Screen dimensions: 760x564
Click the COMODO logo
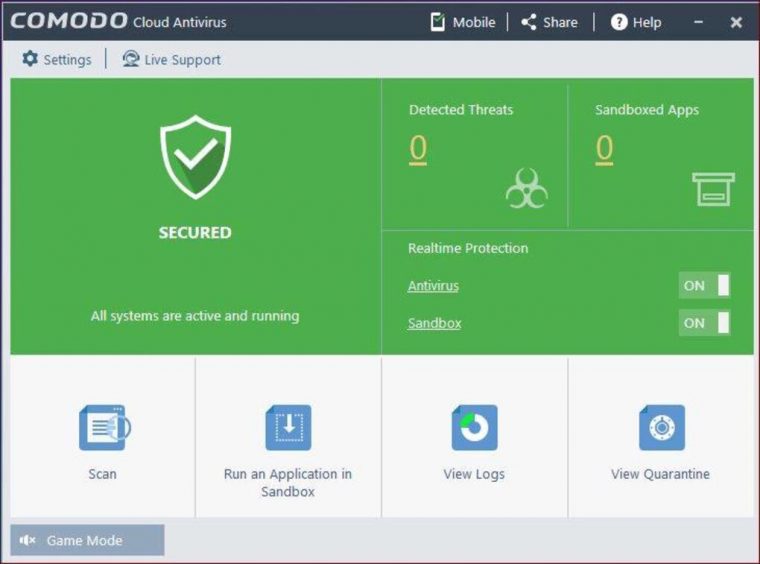click(x=69, y=21)
